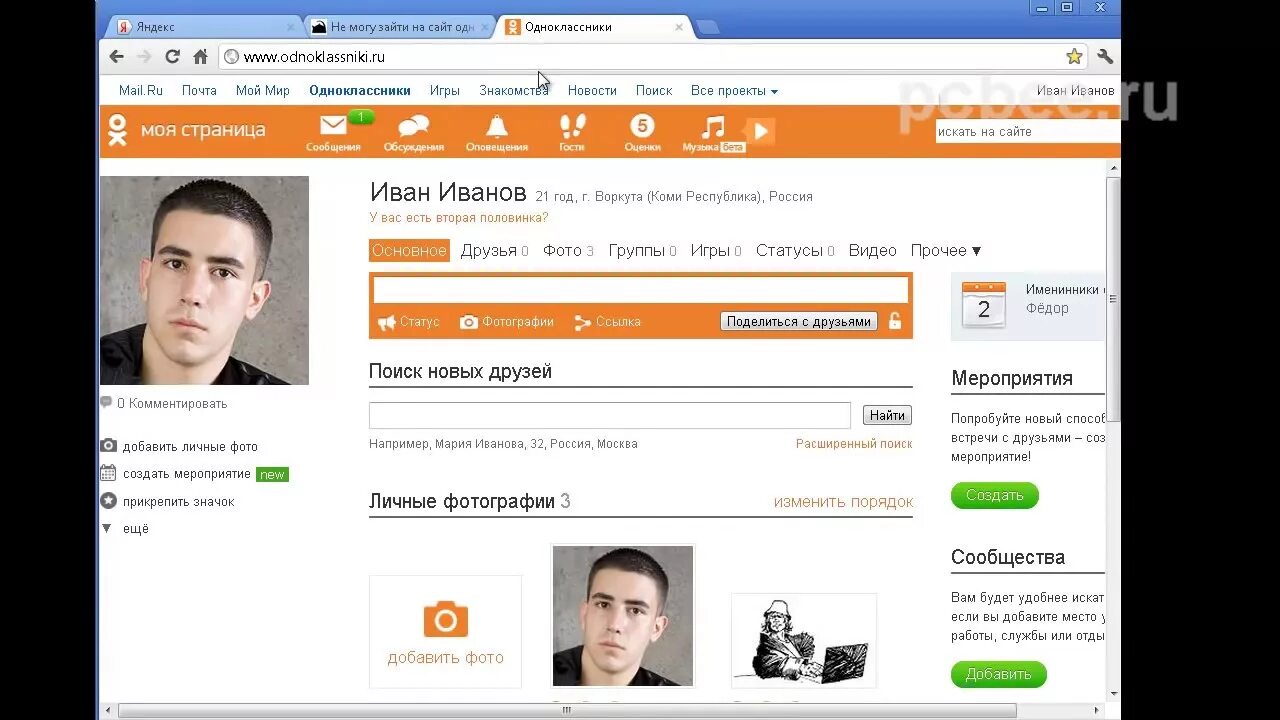Open Все проекты dropdown
Screen dimensions: 1280x720
click(x=734, y=90)
